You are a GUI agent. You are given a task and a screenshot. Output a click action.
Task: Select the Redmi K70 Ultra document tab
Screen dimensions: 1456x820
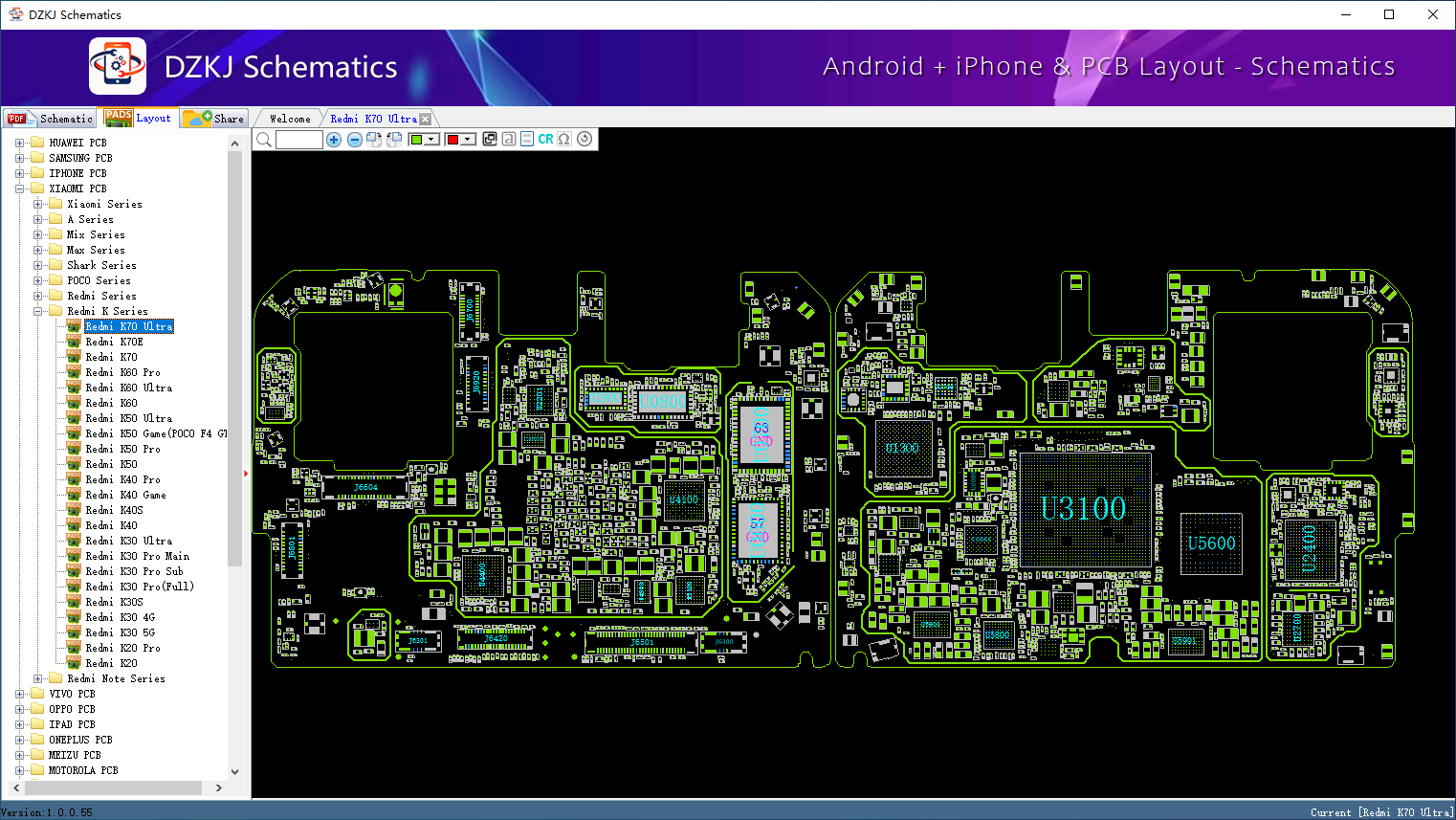(x=373, y=119)
